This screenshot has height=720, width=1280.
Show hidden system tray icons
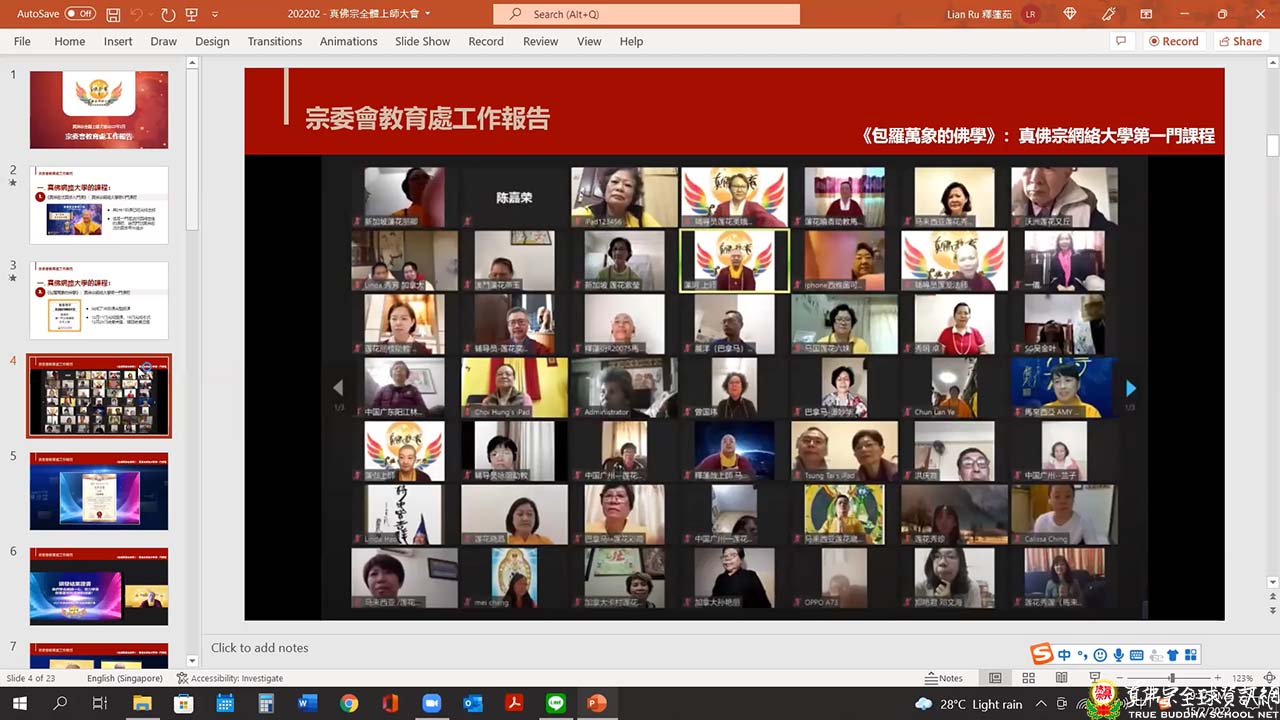(1041, 704)
